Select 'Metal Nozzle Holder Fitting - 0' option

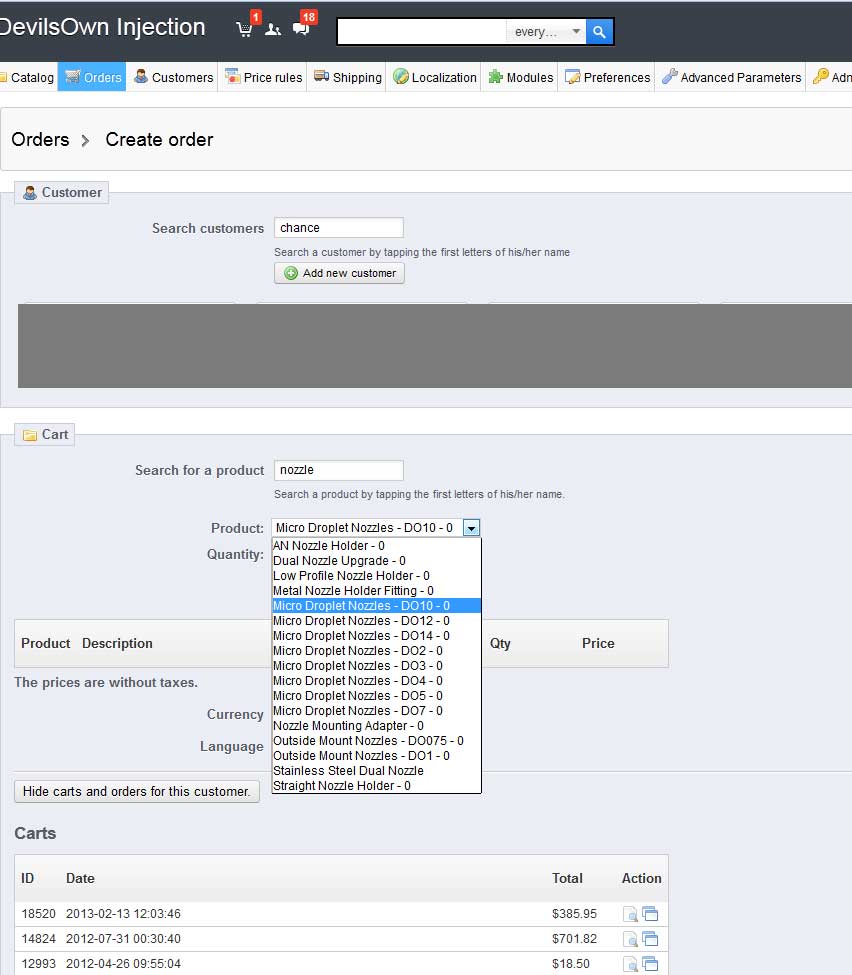pyautogui.click(x=376, y=591)
